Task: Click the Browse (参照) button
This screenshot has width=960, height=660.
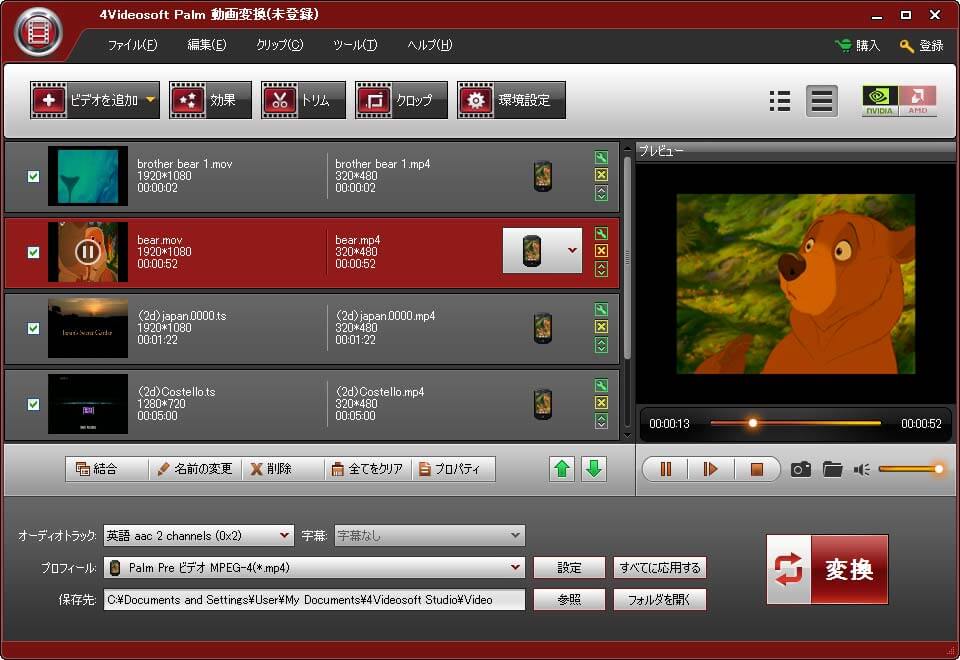Action: pyautogui.click(x=569, y=599)
